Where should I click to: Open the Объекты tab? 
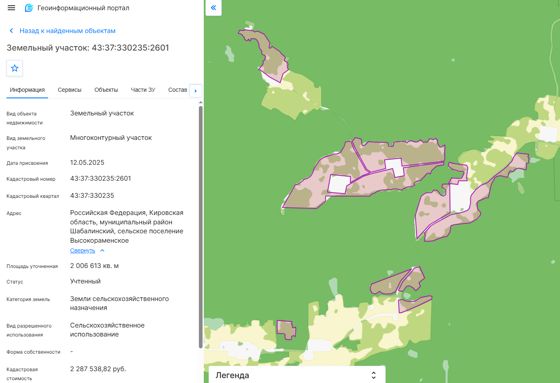pyautogui.click(x=106, y=90)
